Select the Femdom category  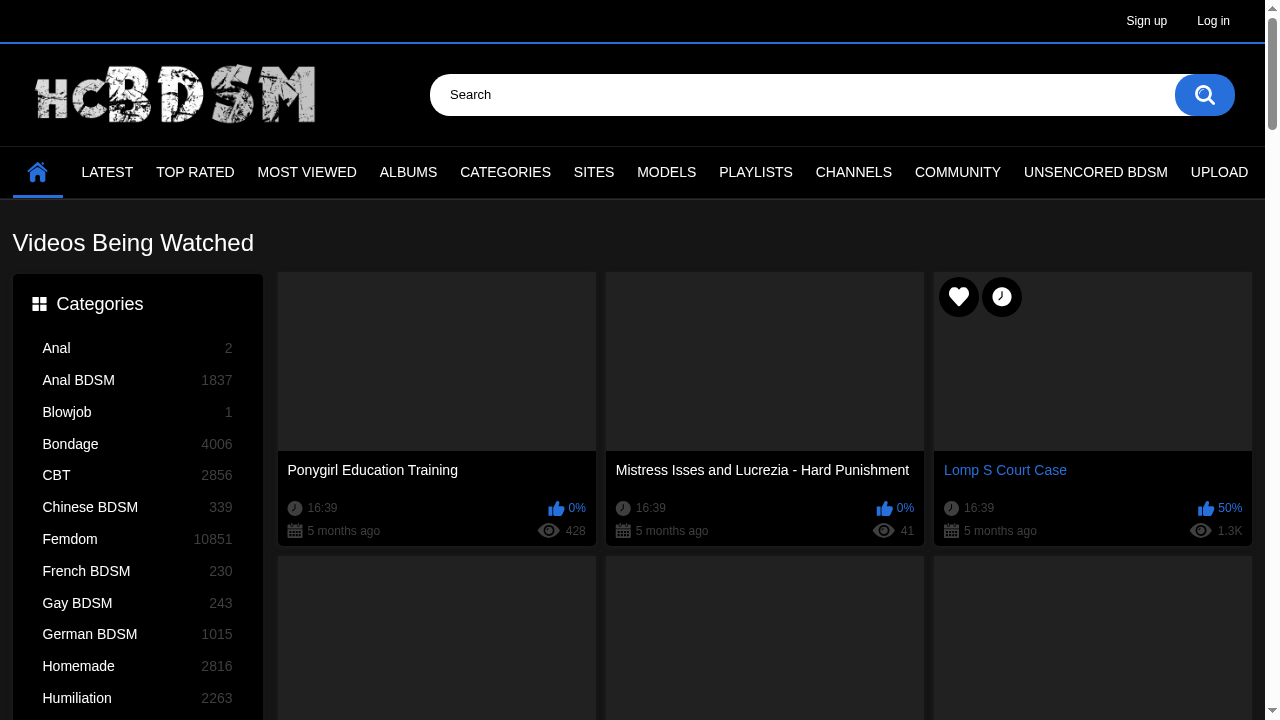coord(69,539)
